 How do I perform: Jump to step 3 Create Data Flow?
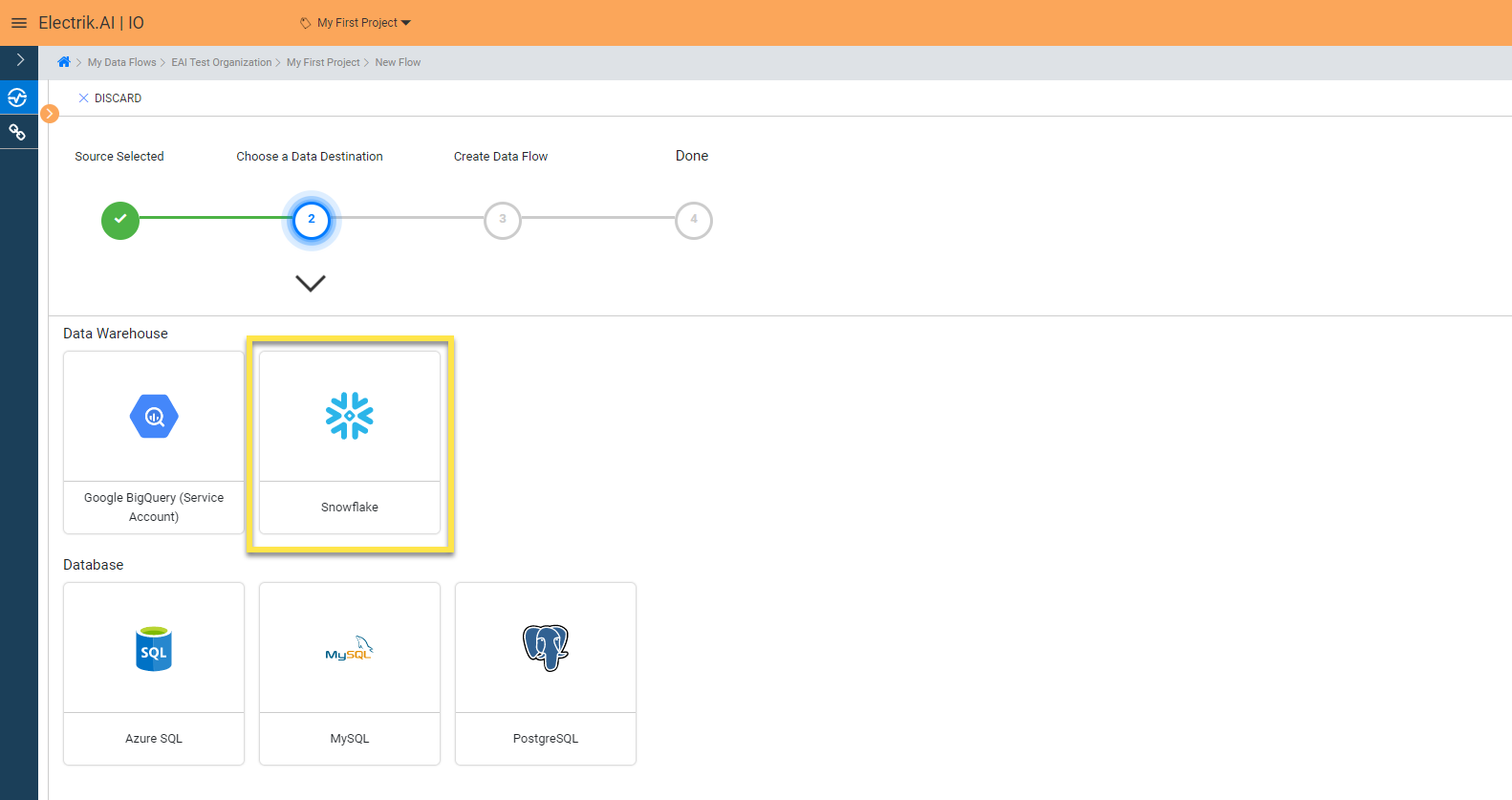click(x=503, y=220)
